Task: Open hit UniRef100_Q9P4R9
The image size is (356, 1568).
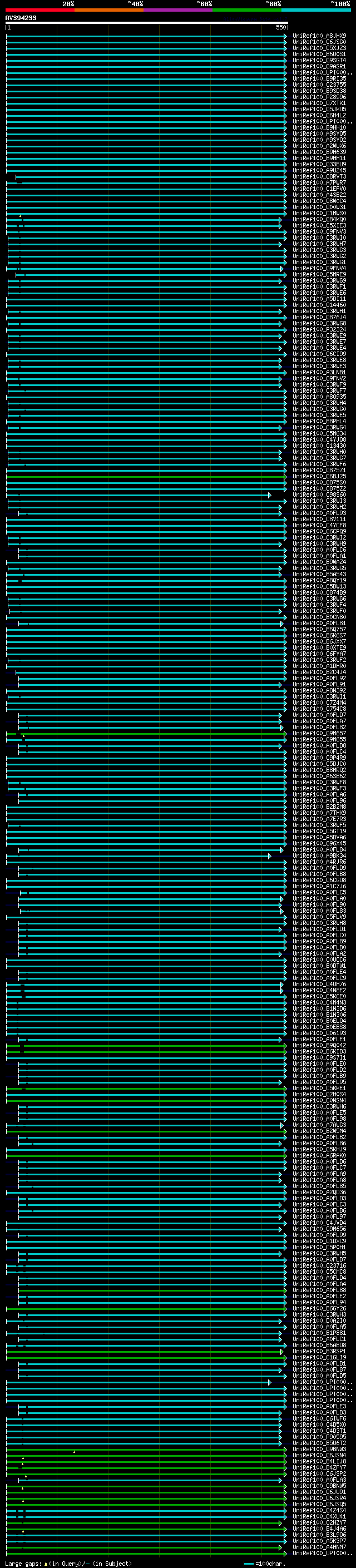Action: point(319,758)
